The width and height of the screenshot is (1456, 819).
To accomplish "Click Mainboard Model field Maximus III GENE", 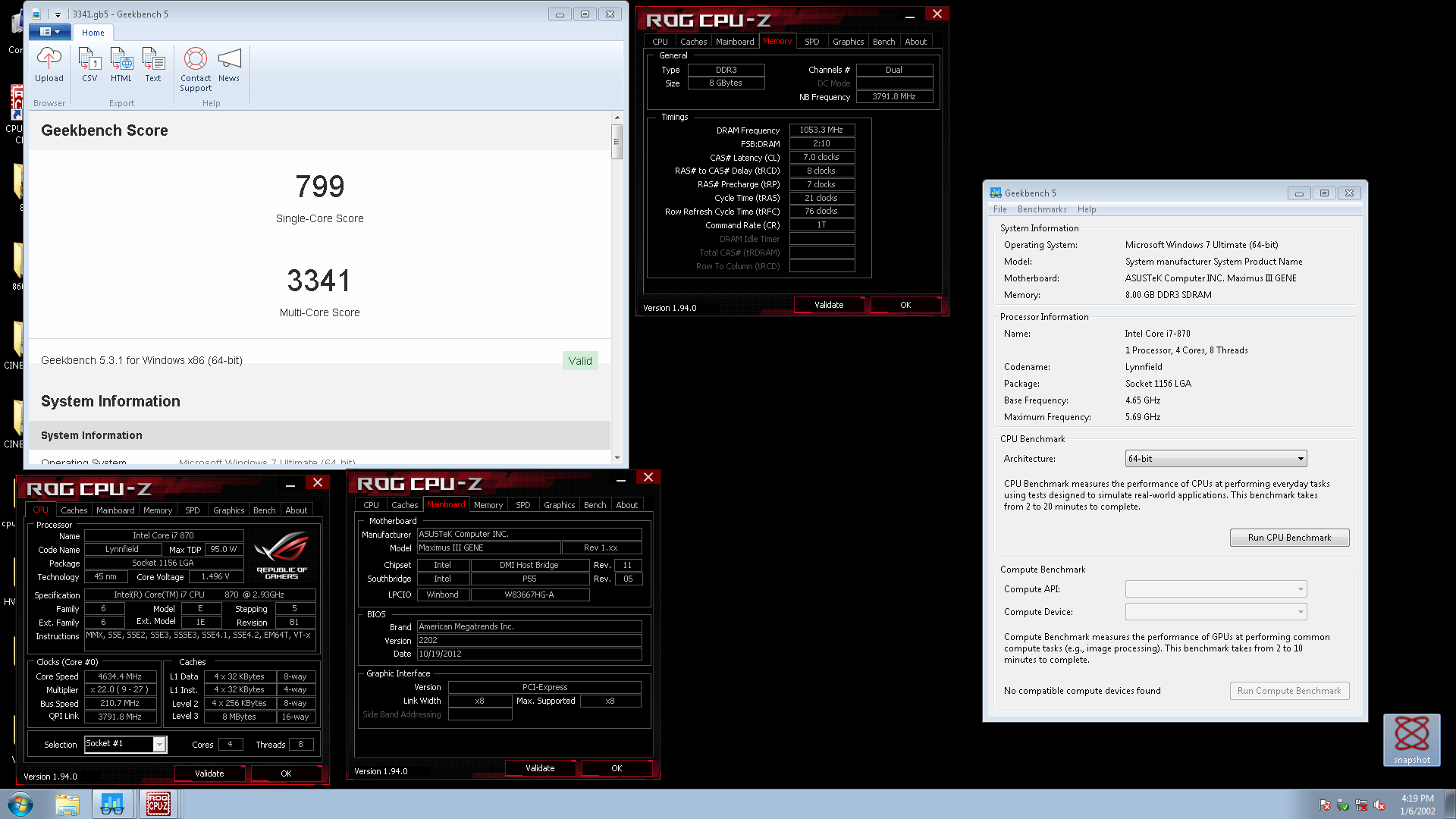I will [488, 548].
